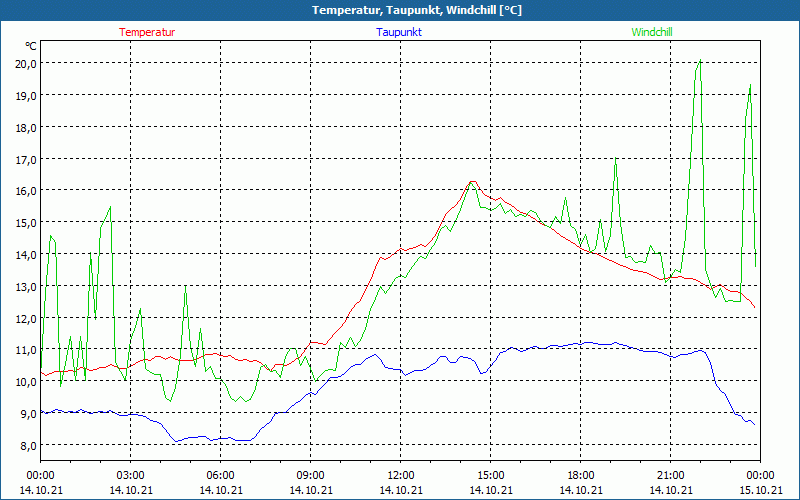The image size is (800, 500).
Task: Click the 11,0 y-axis value
Action: tap(26, 350)
